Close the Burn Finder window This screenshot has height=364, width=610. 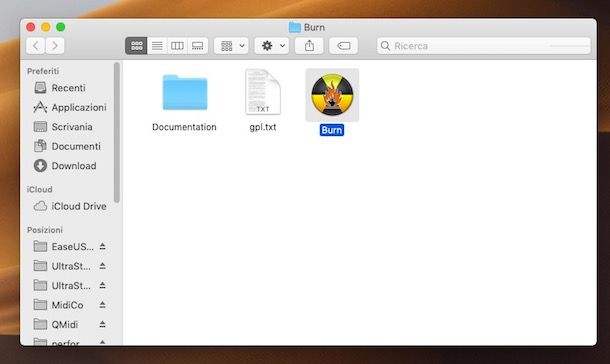(31, 27)
